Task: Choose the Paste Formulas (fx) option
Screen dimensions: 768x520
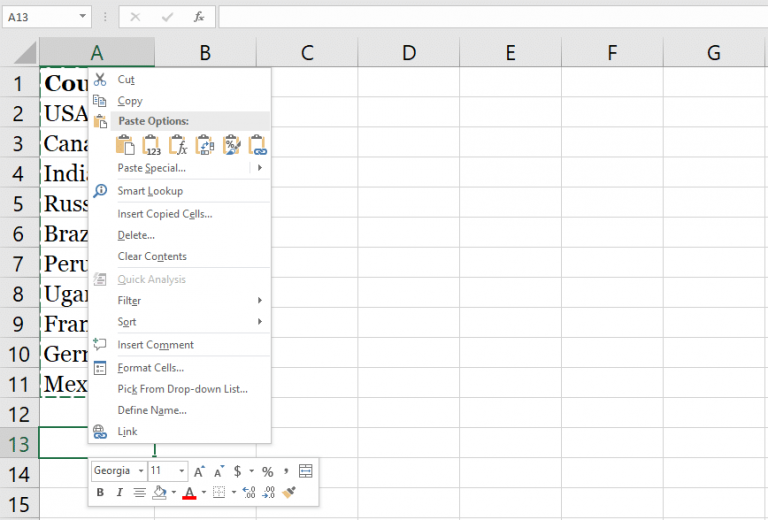Action: (x=178, y=145)
